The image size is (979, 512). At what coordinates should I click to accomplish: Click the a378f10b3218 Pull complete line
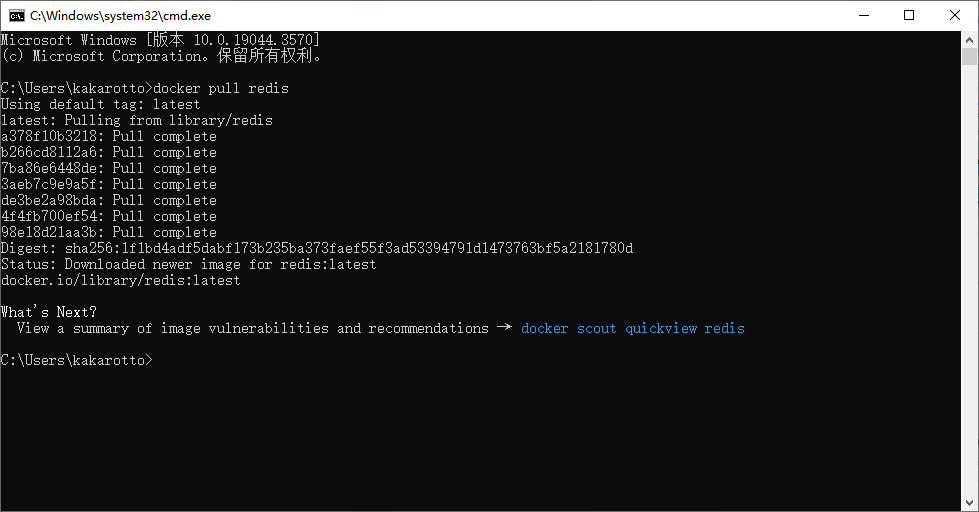tap(108, 136)
